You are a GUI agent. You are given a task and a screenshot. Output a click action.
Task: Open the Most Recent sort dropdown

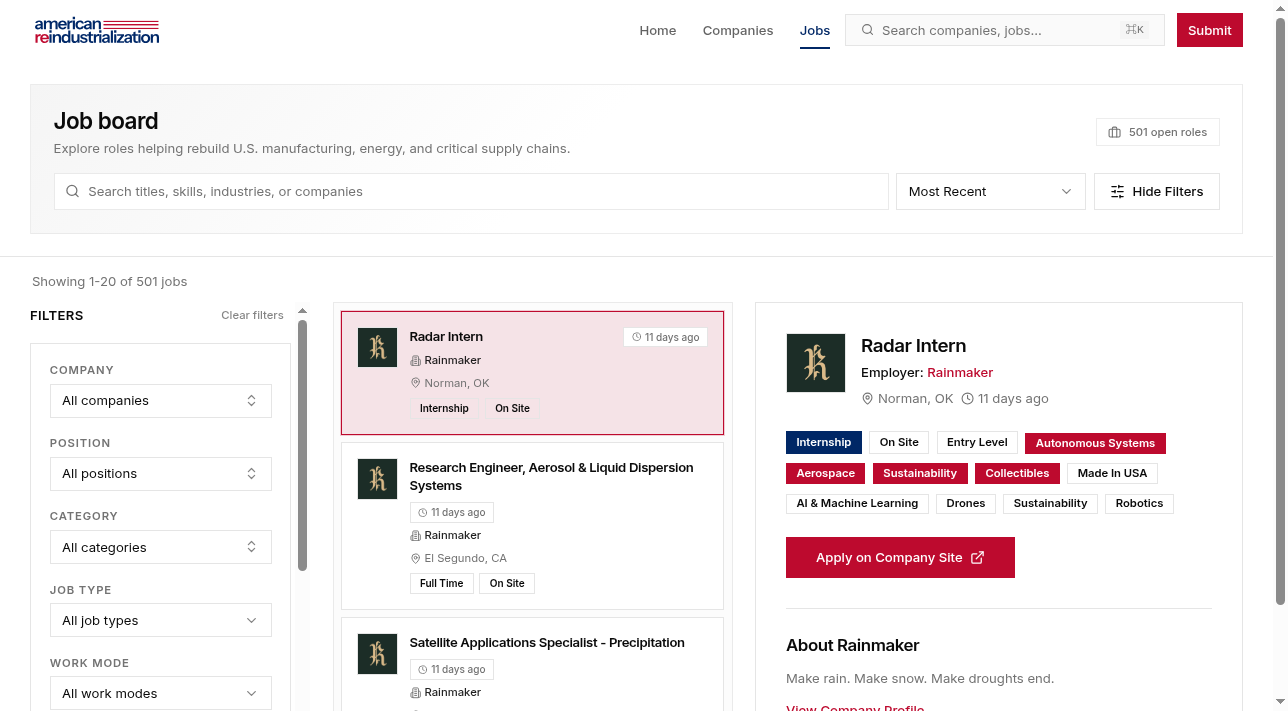(990, 191)
